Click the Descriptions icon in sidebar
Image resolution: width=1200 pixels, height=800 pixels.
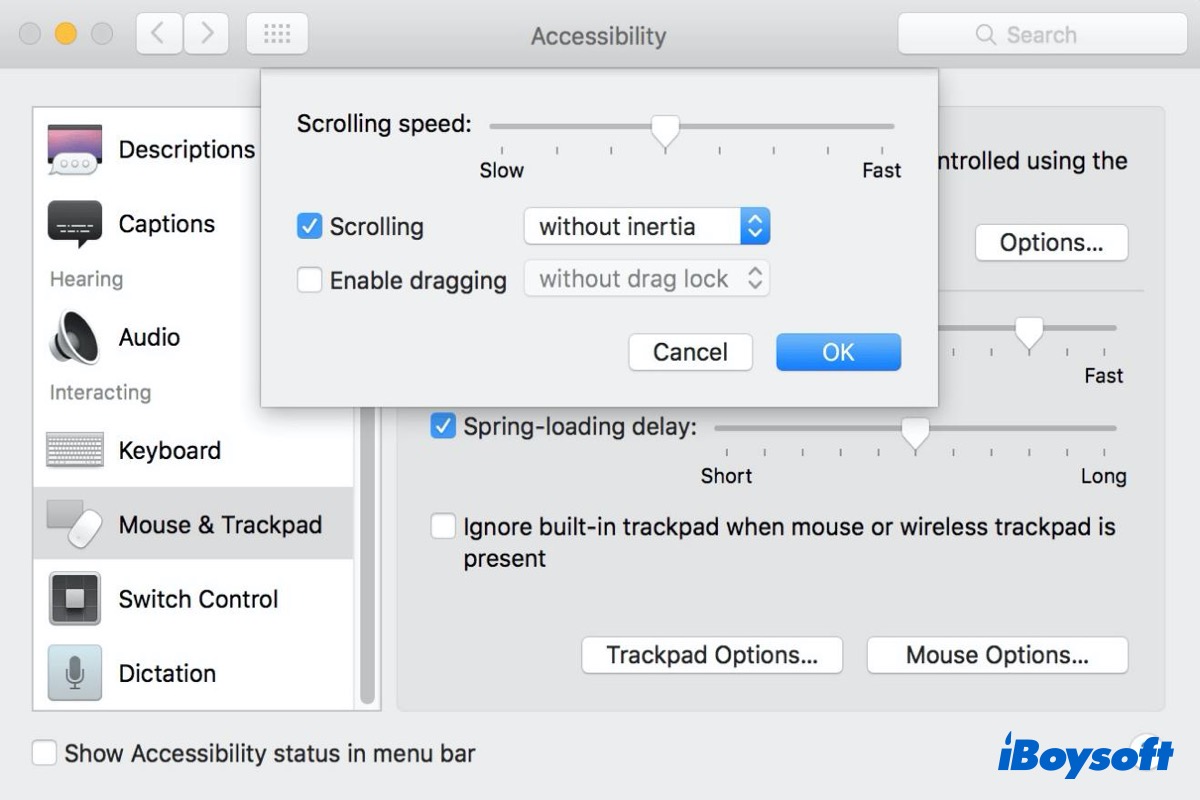[x=75, y=150]
